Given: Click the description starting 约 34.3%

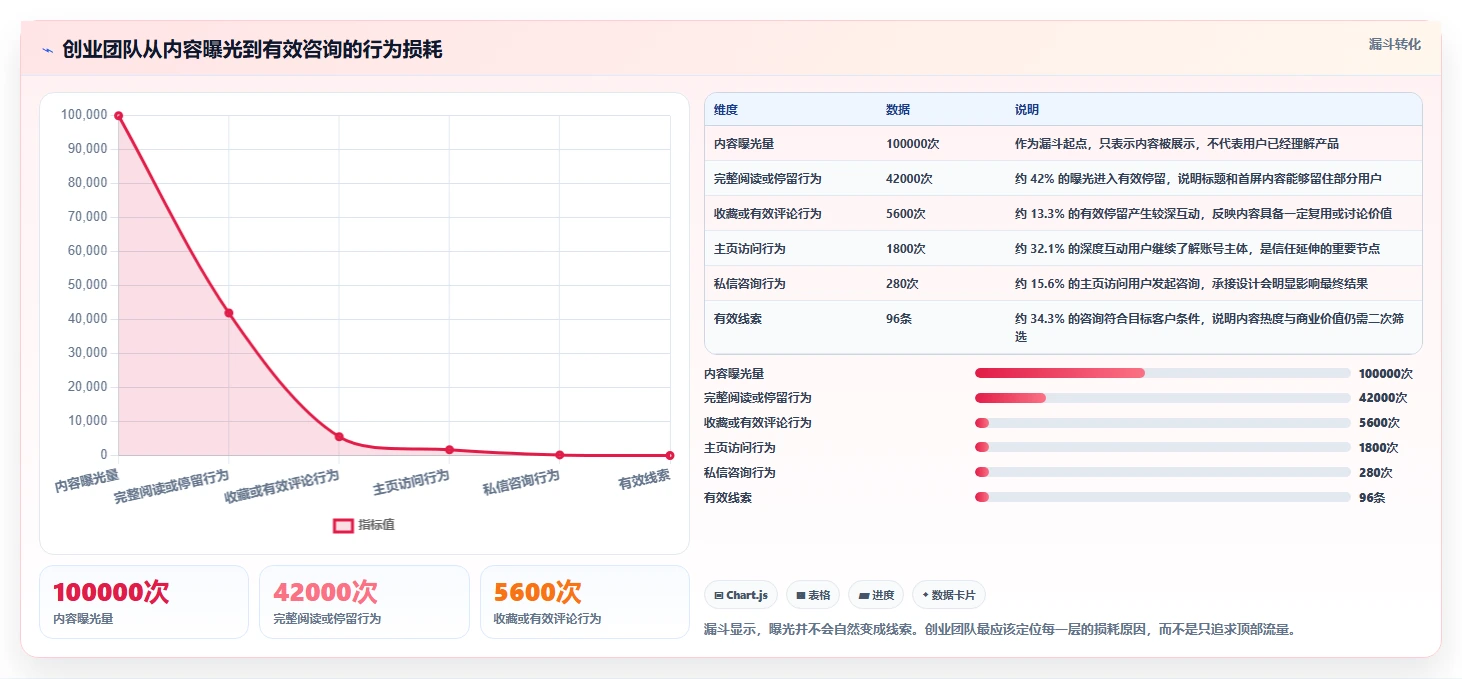Looking at the screenshot, I should (x=1207, y=328).
